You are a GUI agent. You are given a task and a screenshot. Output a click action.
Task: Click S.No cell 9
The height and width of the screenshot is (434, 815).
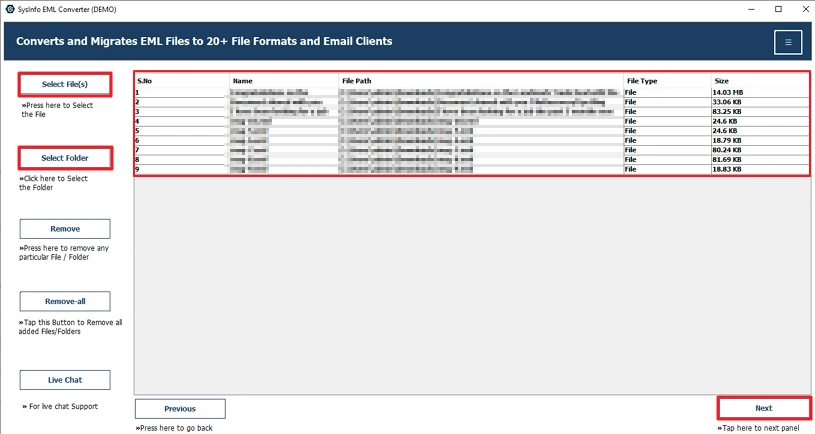[x=181, y=169]
